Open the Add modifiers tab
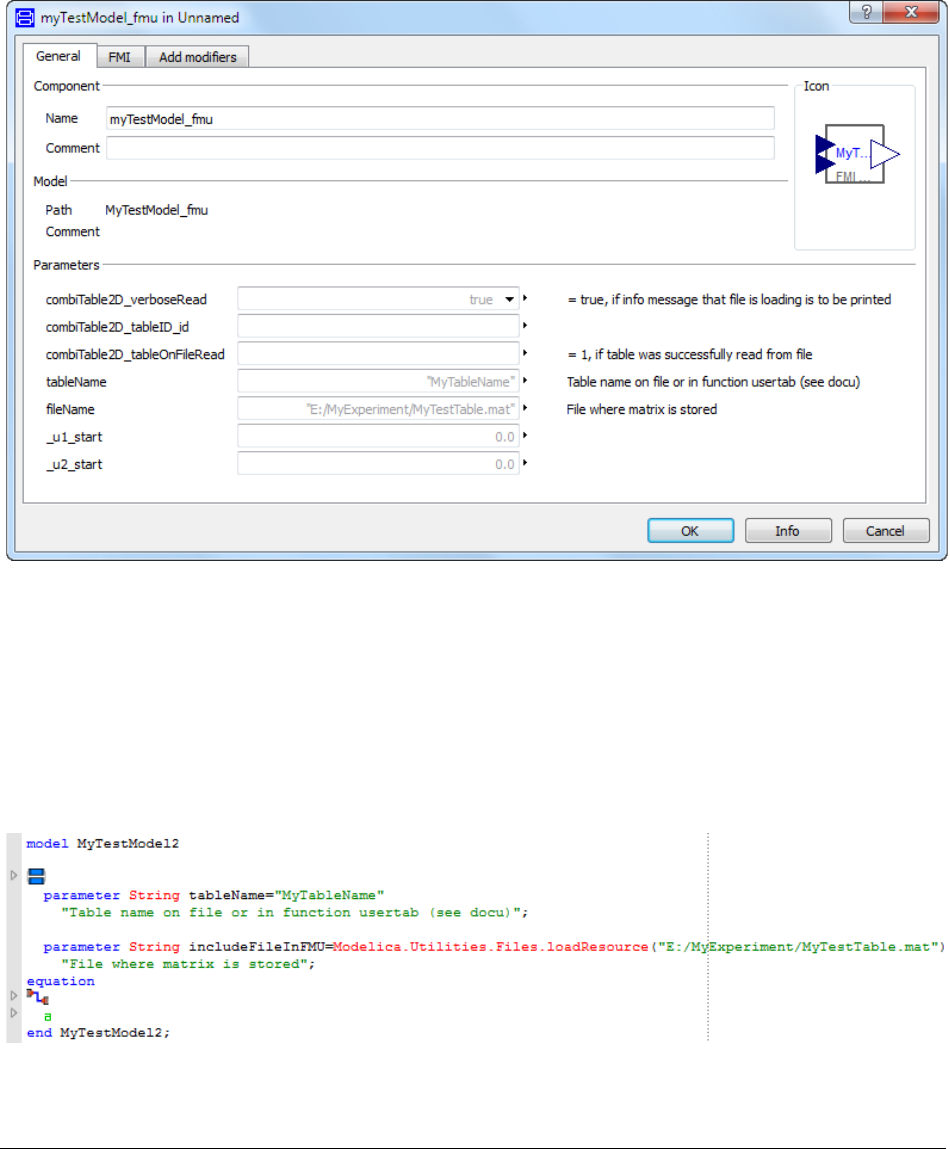The width and height of the screenshot is (950, 1149). (197, 57)
